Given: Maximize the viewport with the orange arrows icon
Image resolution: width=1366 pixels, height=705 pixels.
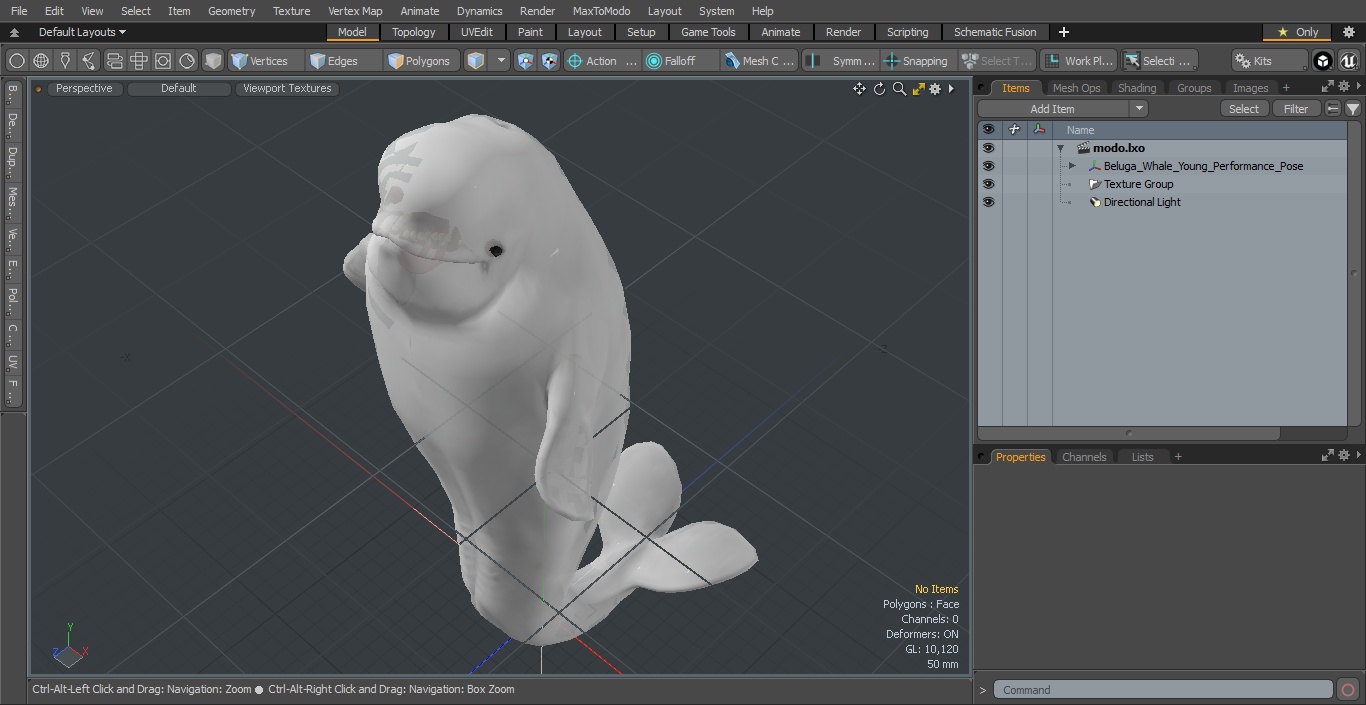Looking at the screenshot, I should pyautogui.click(x=918, y=89).
